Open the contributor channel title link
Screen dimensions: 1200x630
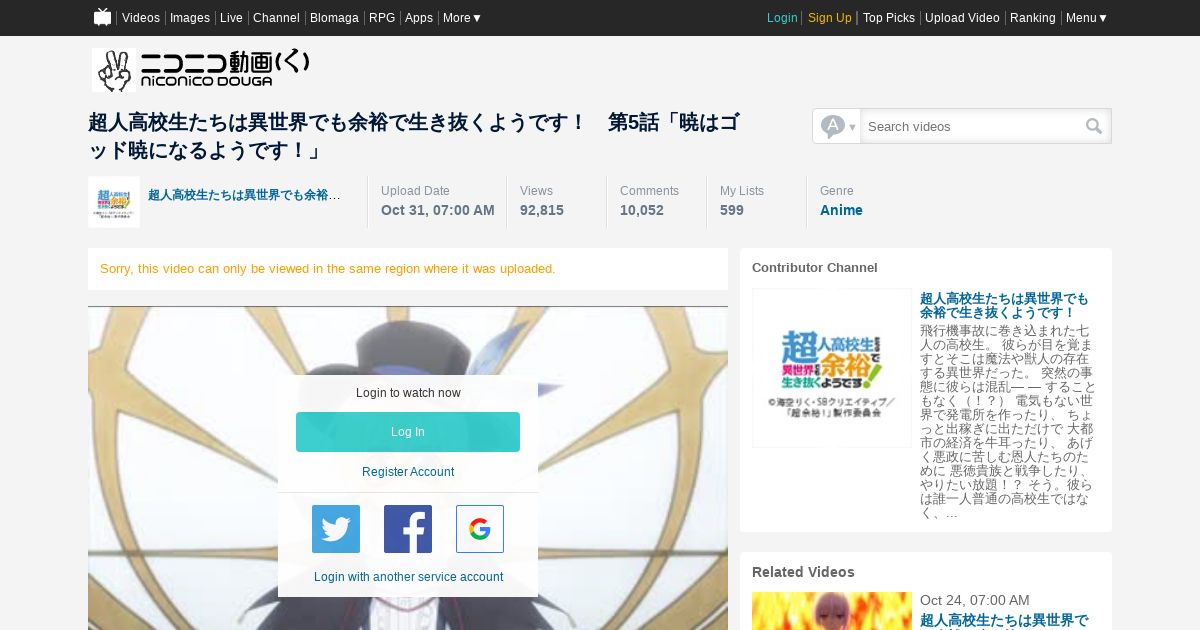(x=1004, y=306)
